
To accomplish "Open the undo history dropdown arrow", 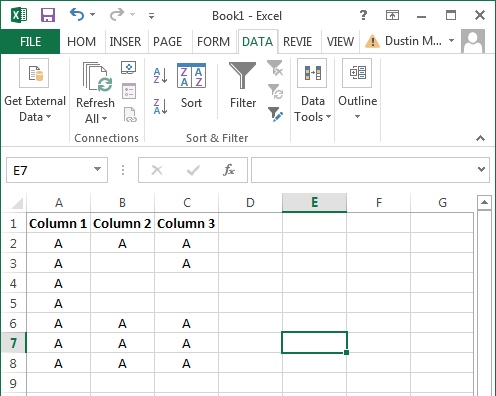I will 93,15.
